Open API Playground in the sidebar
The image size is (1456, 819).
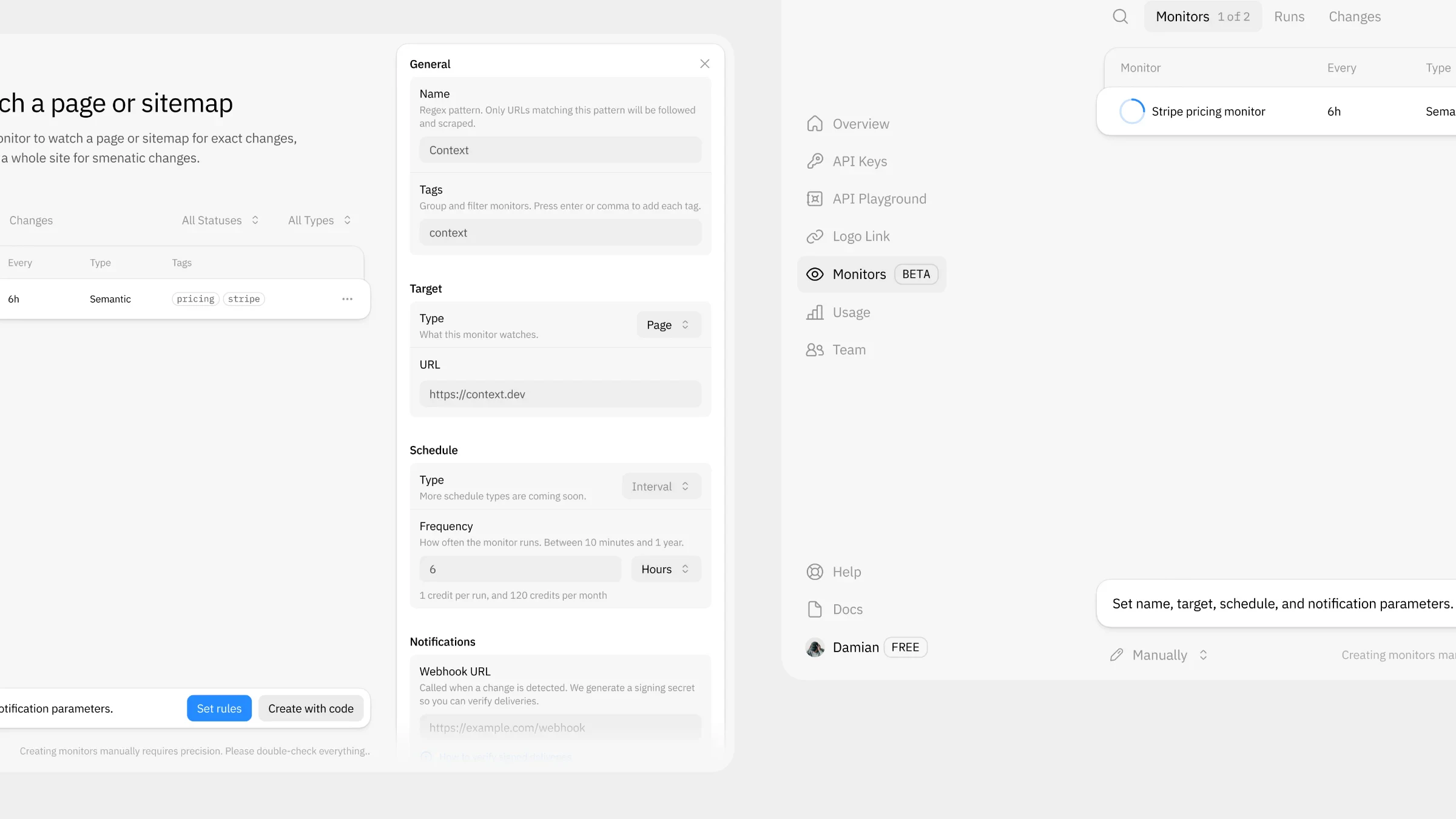click(x=867, y=199)
